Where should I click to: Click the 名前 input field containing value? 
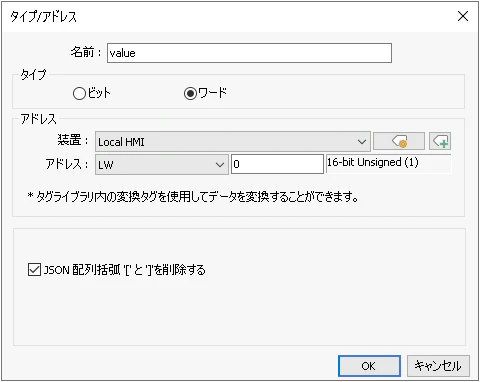pos(249,53)
